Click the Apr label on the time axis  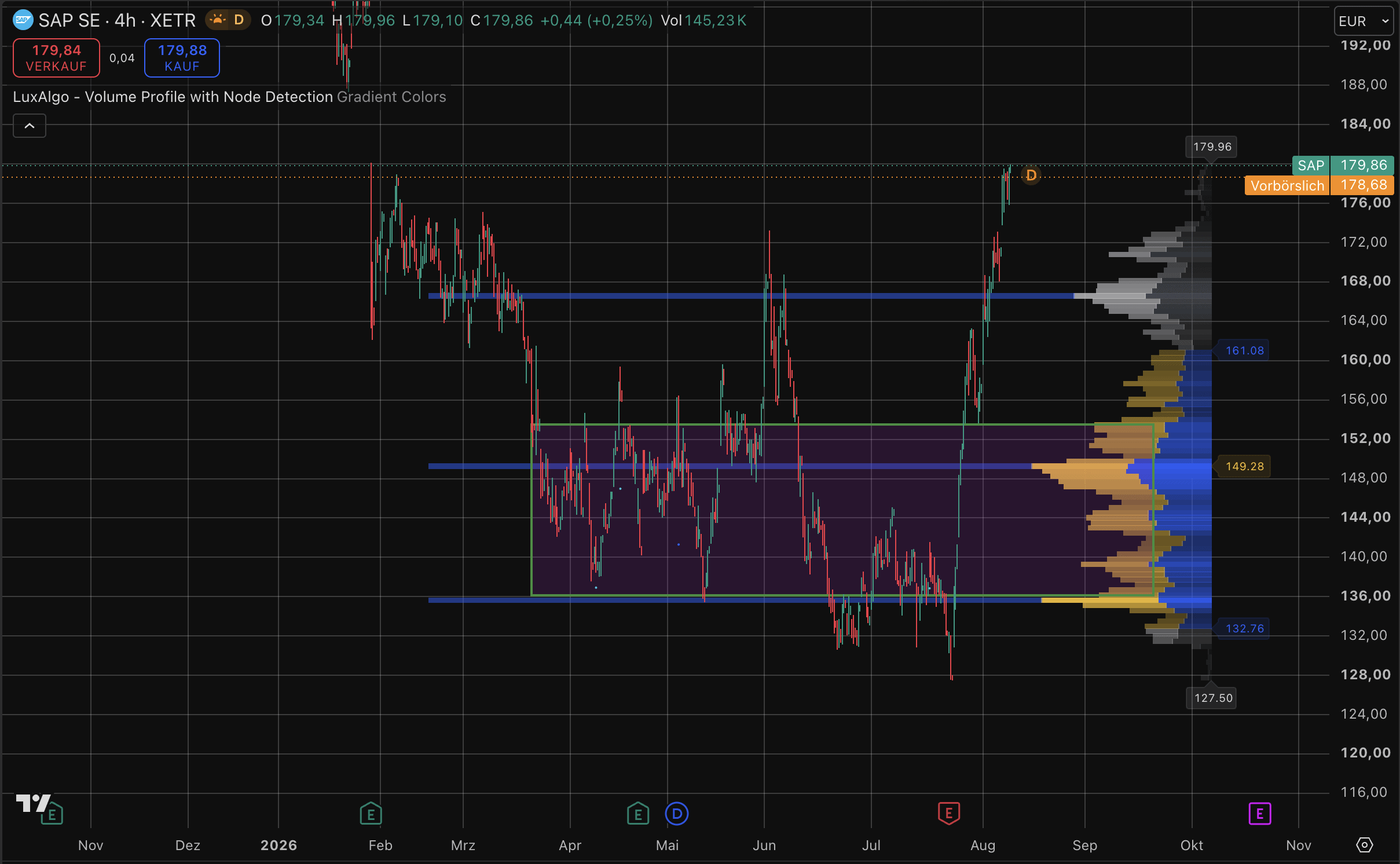(570, 845)
